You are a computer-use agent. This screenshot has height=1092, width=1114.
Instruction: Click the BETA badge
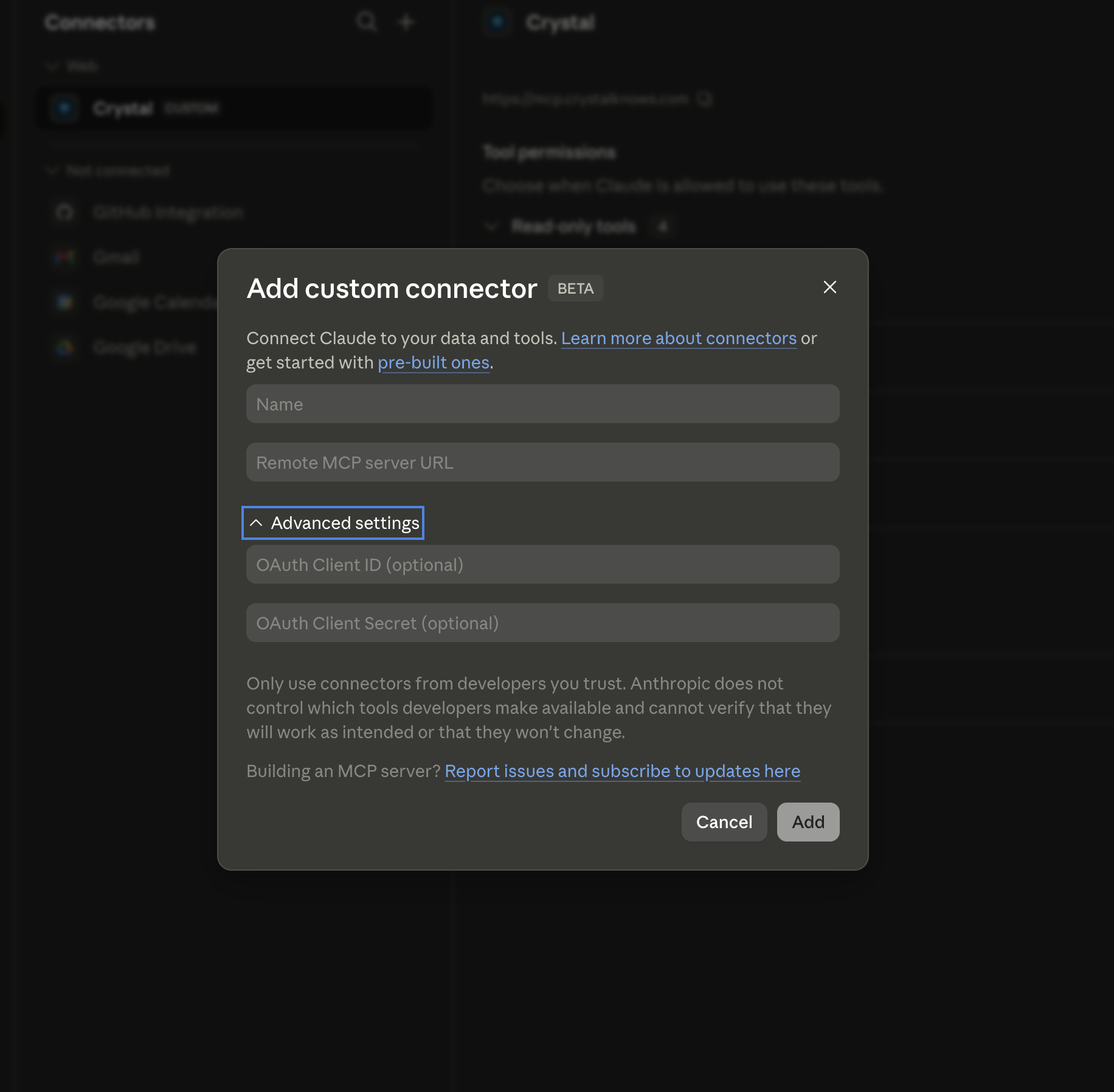click(575, 288)
